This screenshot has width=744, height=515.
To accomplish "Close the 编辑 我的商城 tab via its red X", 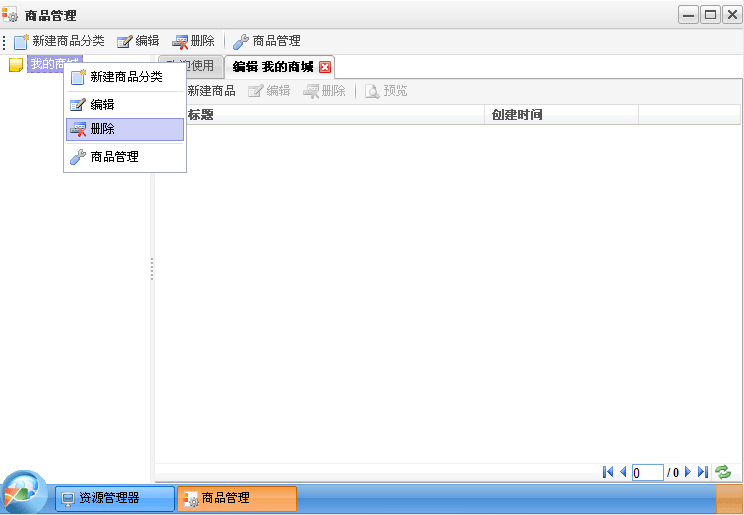I will 325,67.
